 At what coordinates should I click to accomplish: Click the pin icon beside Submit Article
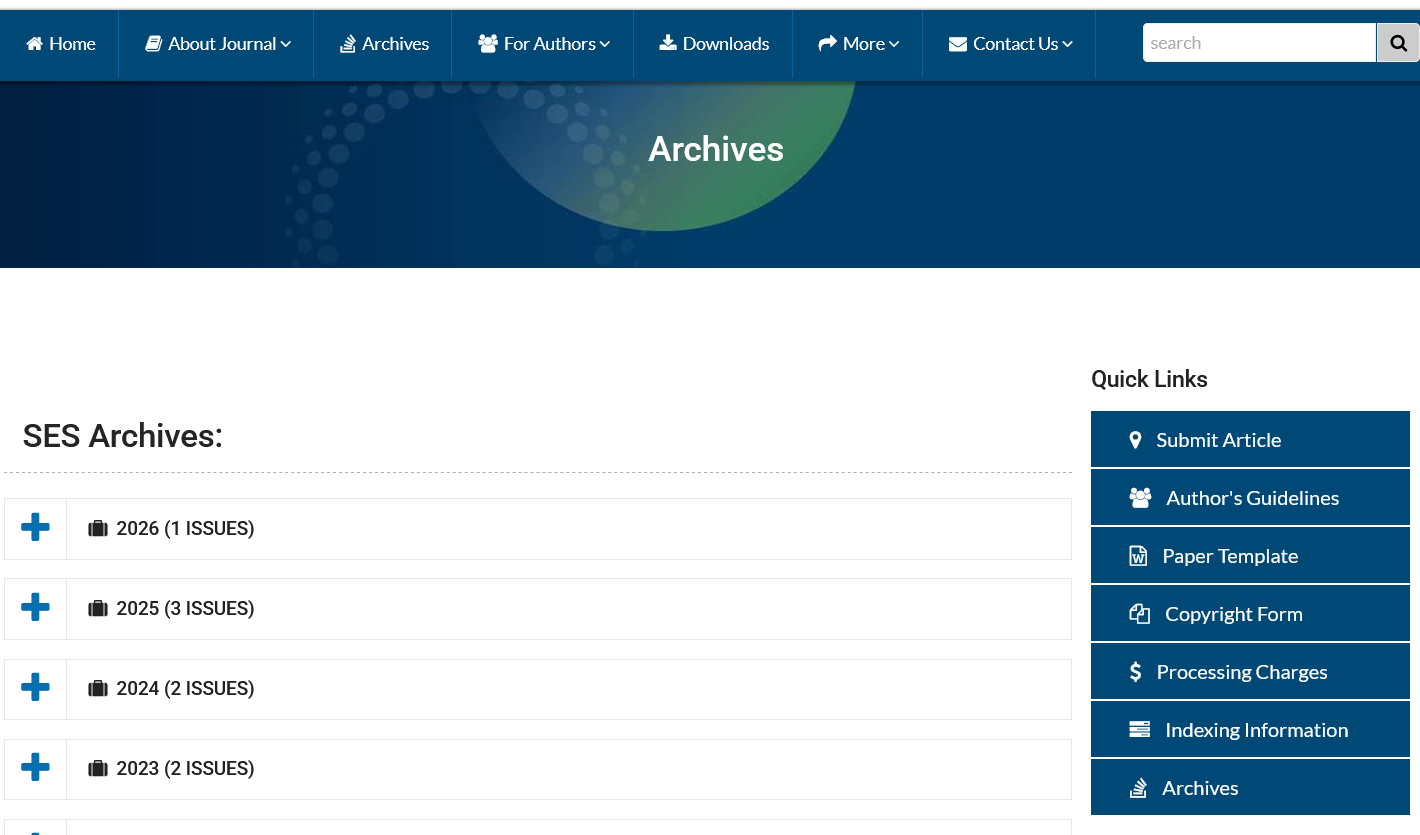1135,440
